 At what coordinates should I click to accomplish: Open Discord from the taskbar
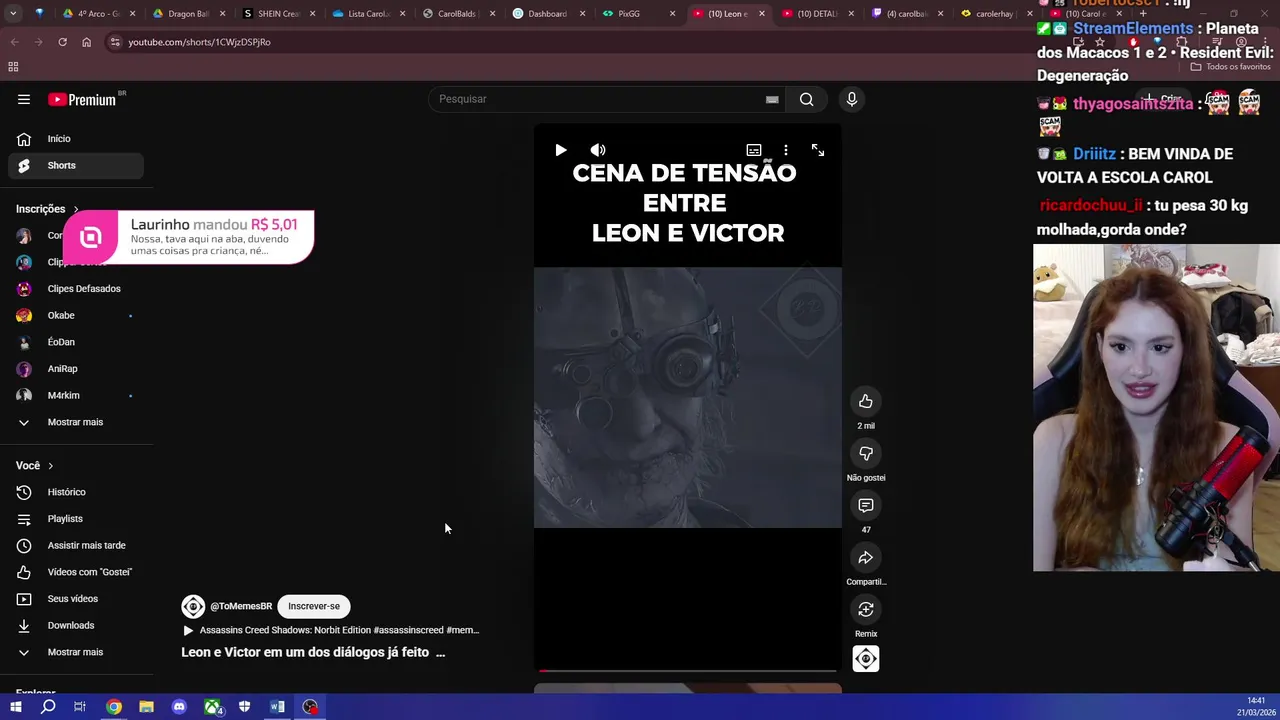point(179,707)
